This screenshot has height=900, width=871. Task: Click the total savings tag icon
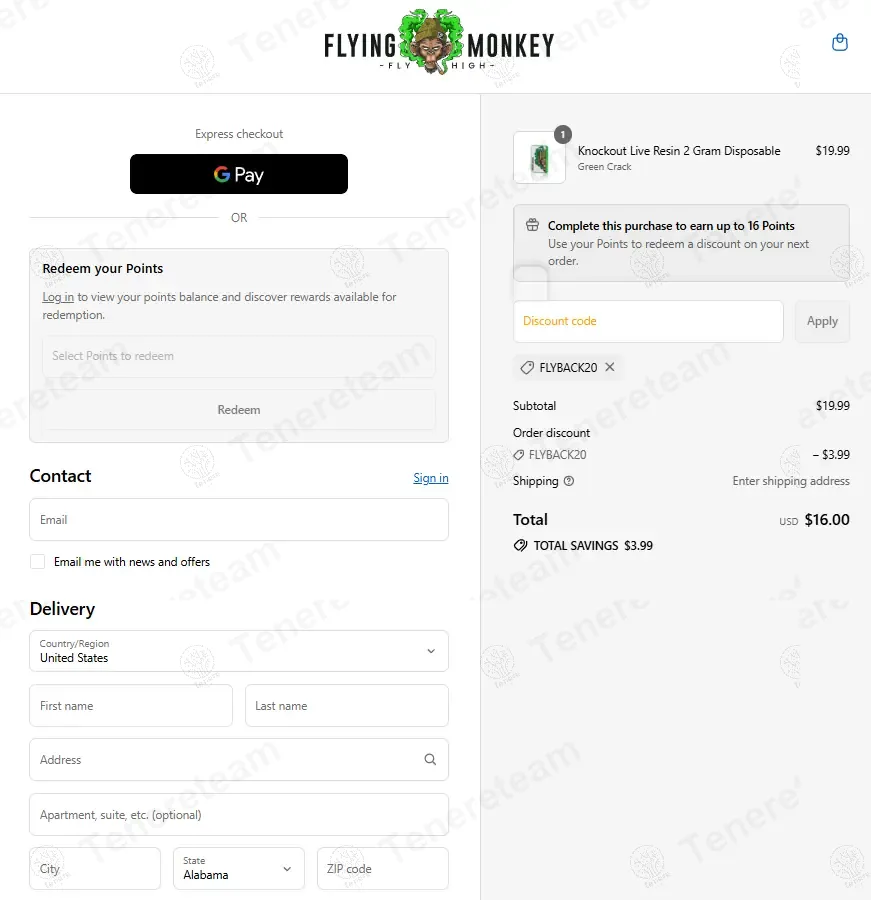coord(520,546)
